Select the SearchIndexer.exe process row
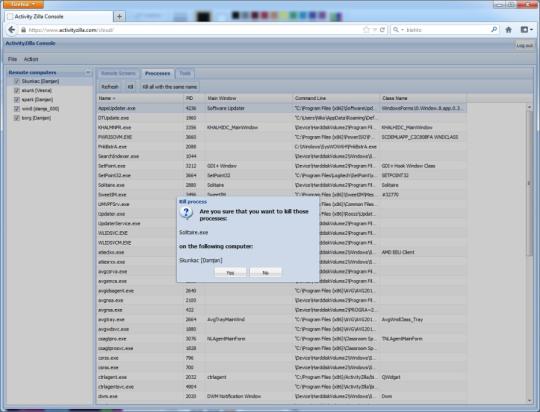 (x=281, y=156)
